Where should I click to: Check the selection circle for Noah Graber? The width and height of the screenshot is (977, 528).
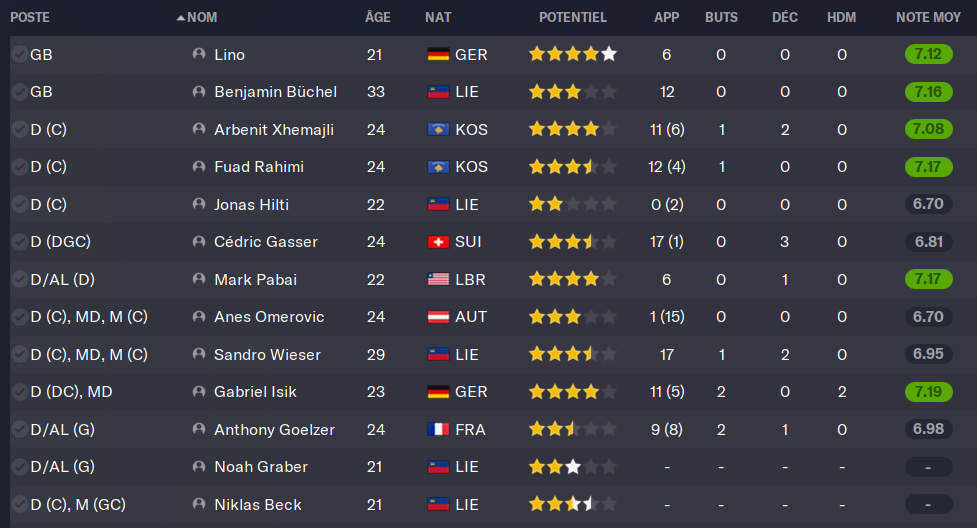pos(19,467)
